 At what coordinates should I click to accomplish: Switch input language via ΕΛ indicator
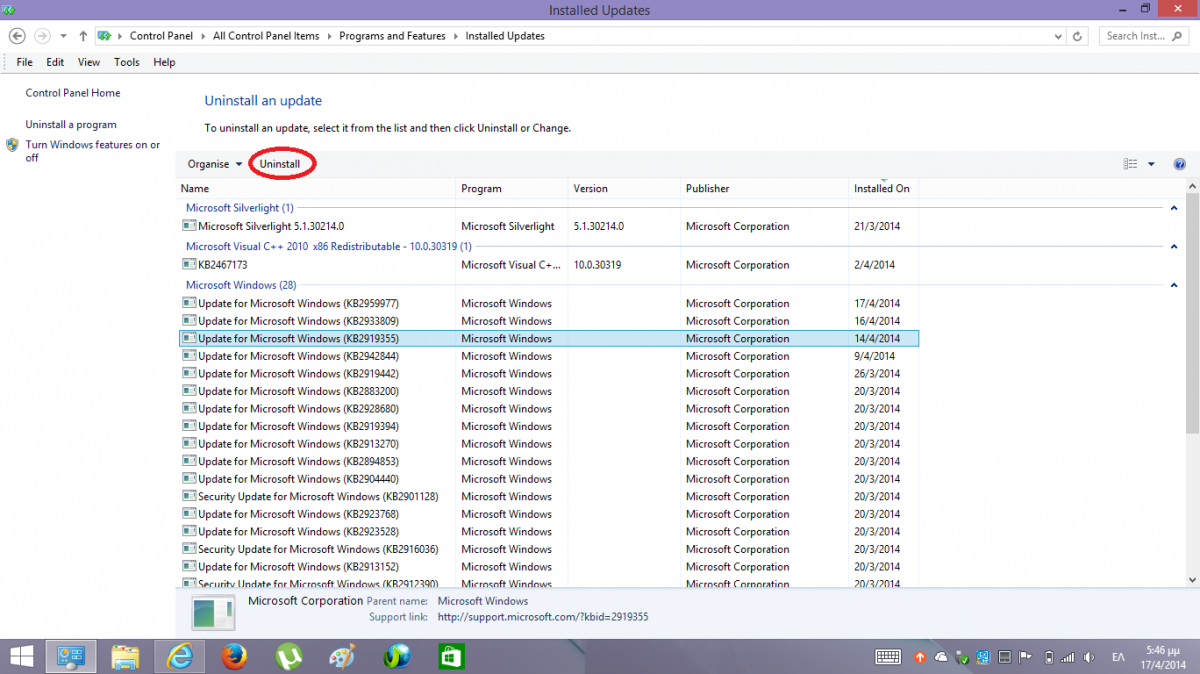[1118, 657]
